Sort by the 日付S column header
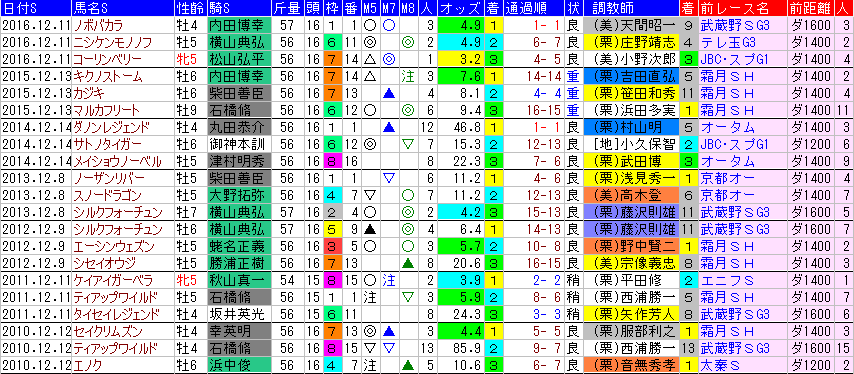Image resolution: width=854 pixels, height=374 pixels. (x=35, y=8)
